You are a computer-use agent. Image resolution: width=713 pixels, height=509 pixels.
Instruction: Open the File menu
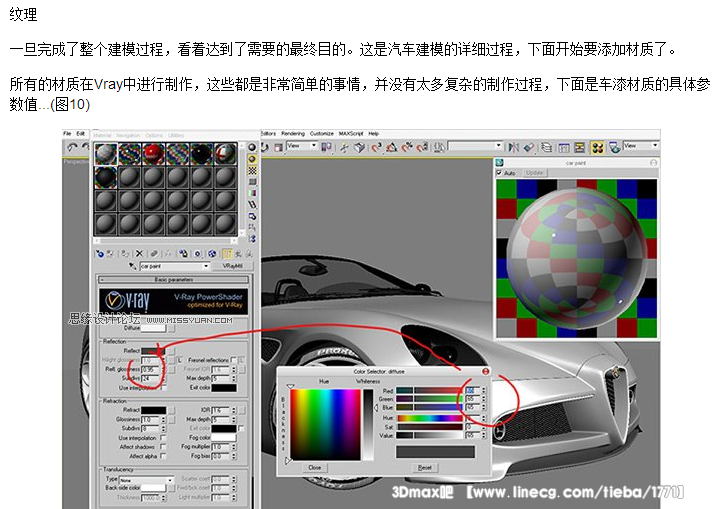(67, 134)
